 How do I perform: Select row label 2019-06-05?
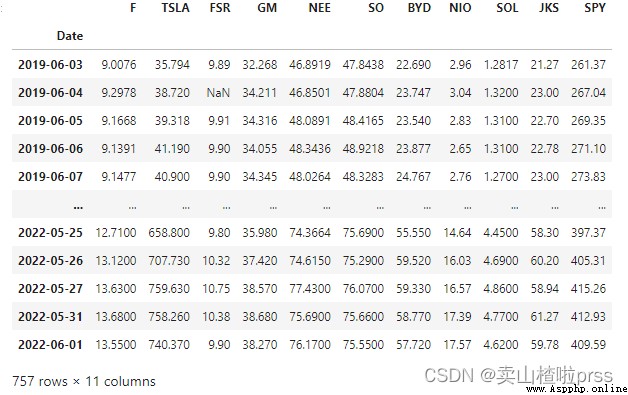(x=50, y=121)
